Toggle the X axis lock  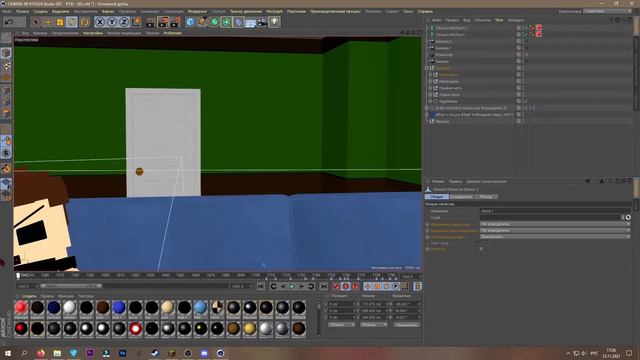[100, 22]
